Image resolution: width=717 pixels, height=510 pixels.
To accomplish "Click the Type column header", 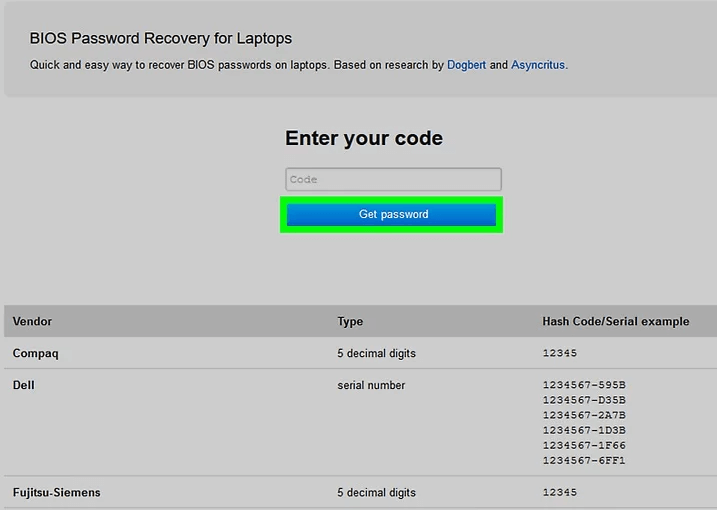I will [350, 322].
